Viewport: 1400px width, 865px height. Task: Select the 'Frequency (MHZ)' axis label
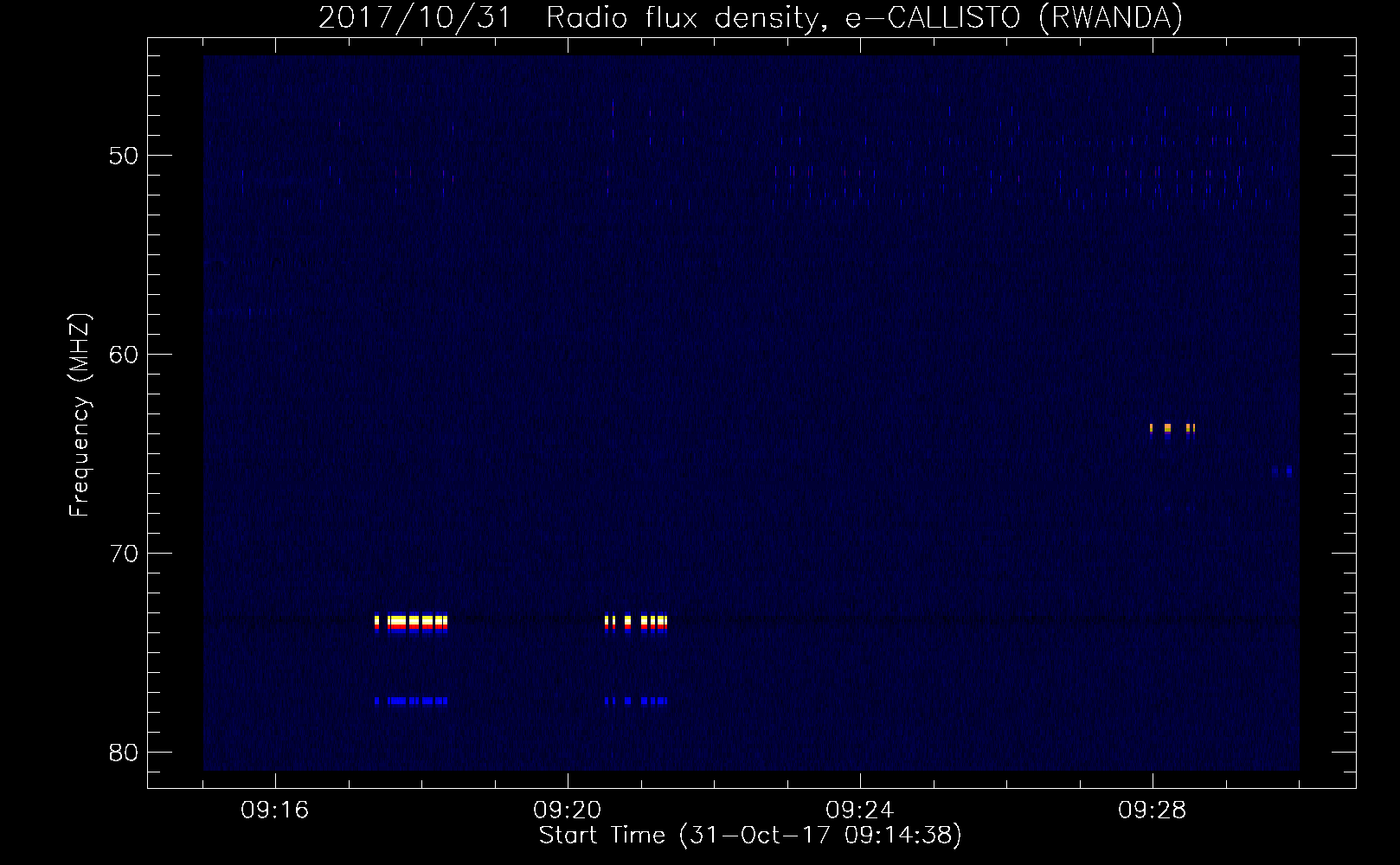pyautogui.click(x=80, y=415)
